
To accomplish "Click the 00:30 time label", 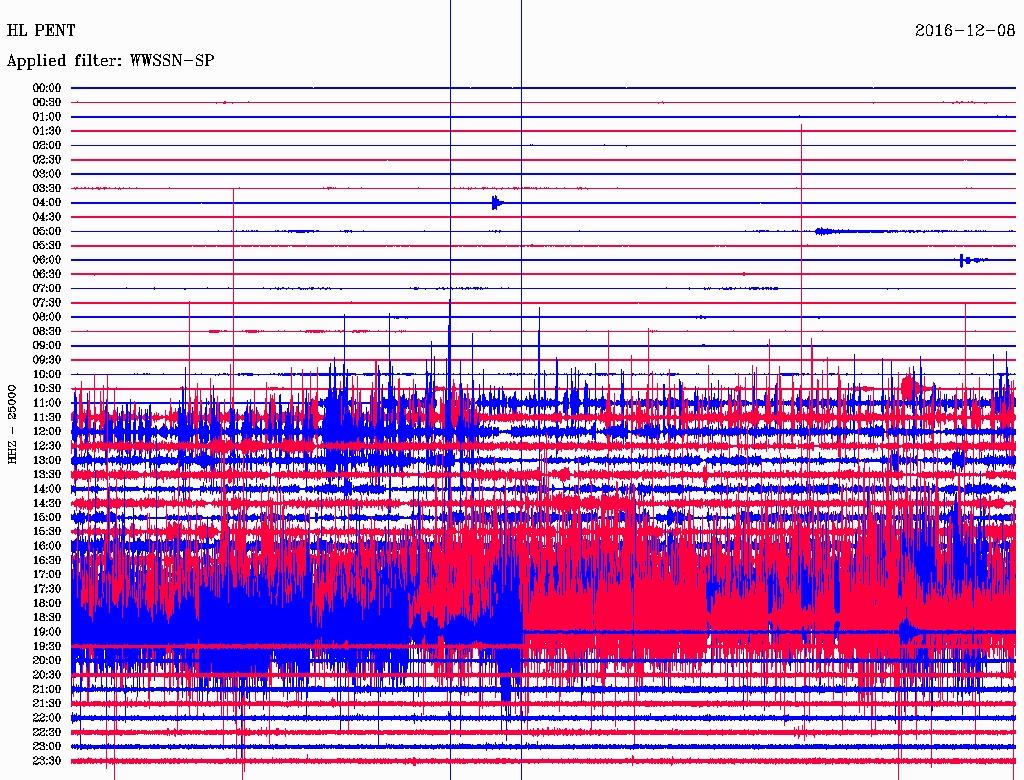I will tap(47, 102).
